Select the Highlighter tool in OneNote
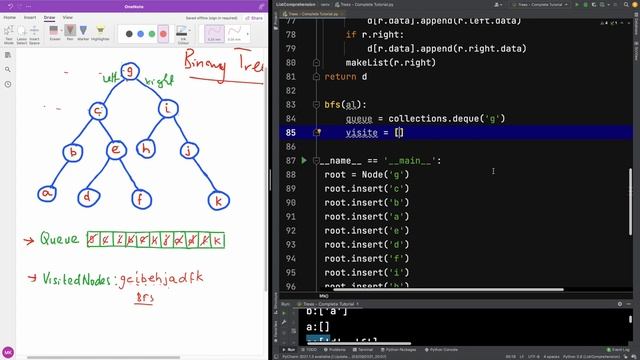This screenshot has height=360, width=640. coord(100,33)
